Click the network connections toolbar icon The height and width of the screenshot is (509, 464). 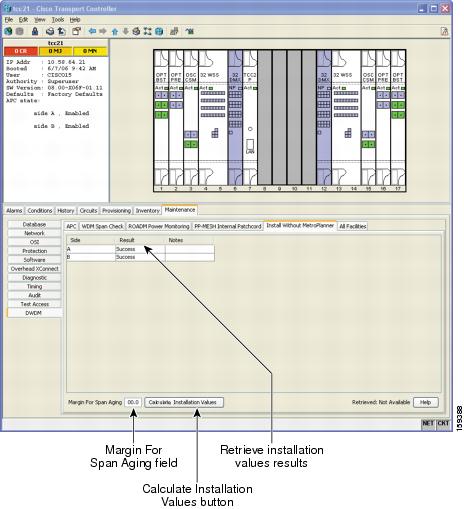[x=147, y=31]
